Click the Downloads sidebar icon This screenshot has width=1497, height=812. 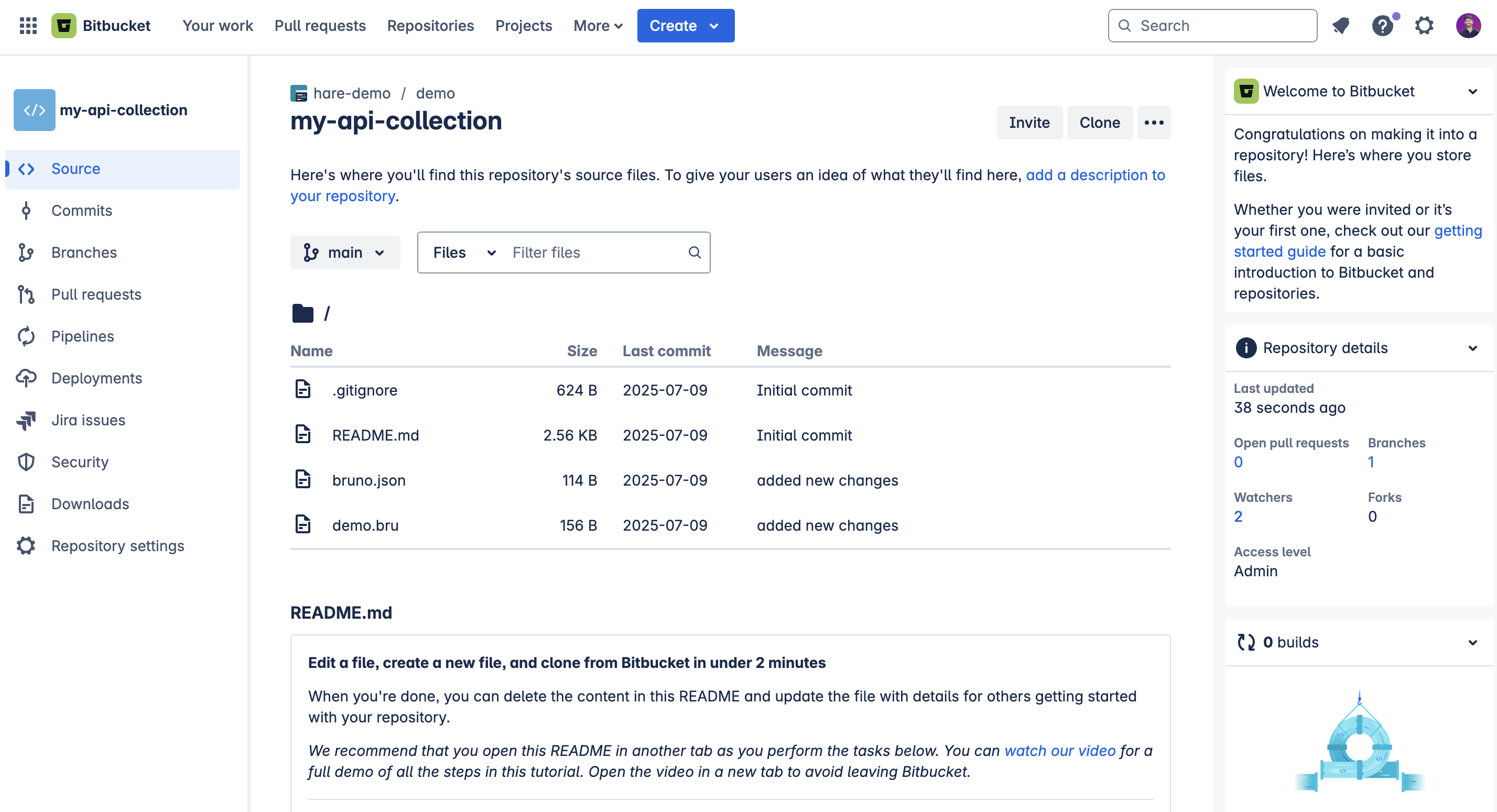(x=26, y=504)
